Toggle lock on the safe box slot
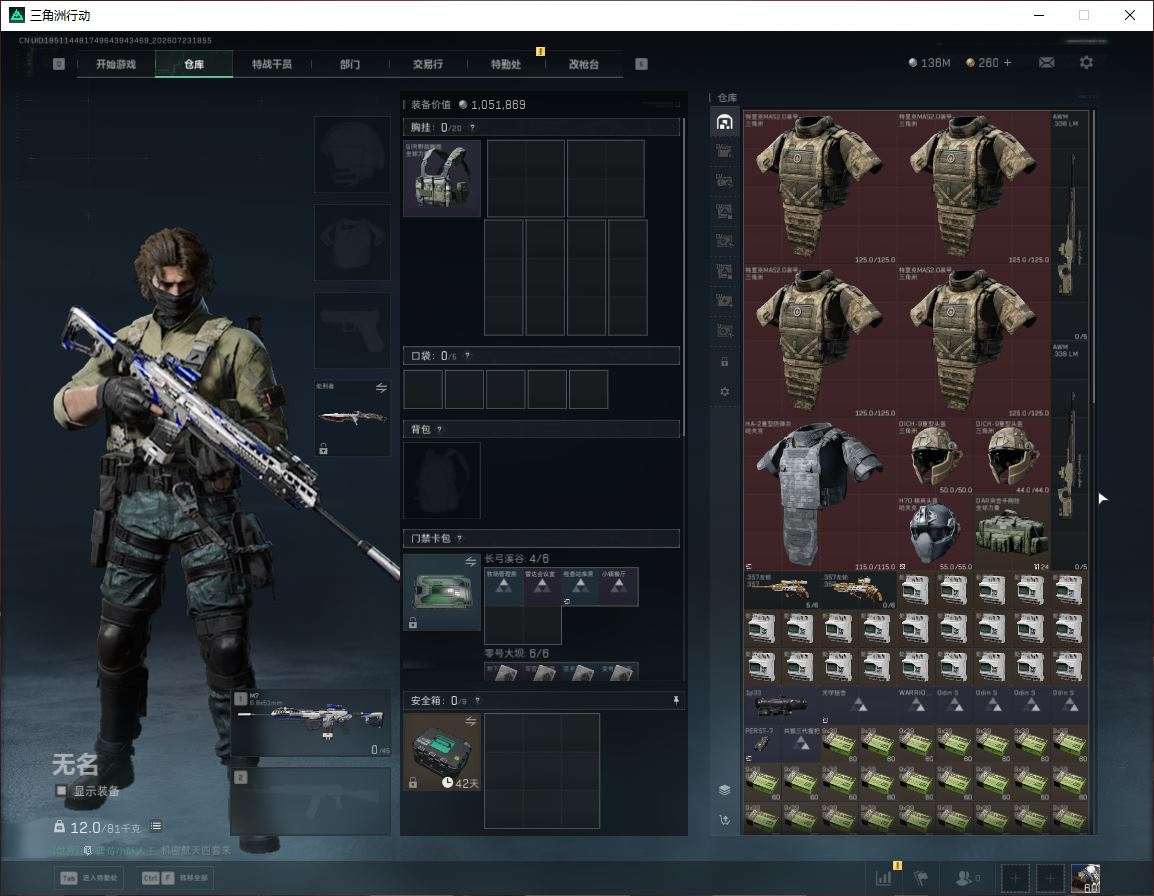Screen dimensions: 1154x896 [413, 783]
